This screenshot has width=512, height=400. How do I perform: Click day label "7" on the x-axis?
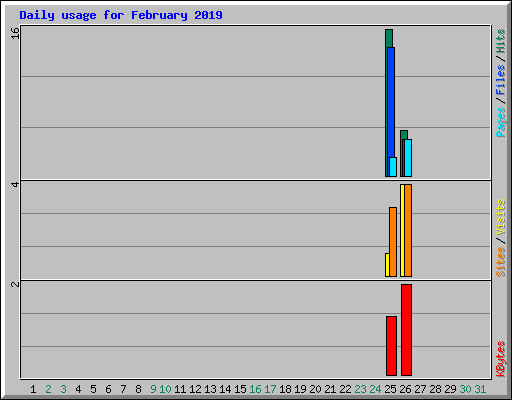[123, 389]
